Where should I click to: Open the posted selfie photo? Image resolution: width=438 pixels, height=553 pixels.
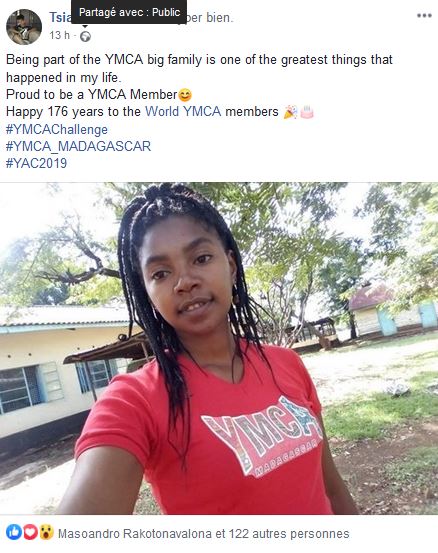[219, 348]
